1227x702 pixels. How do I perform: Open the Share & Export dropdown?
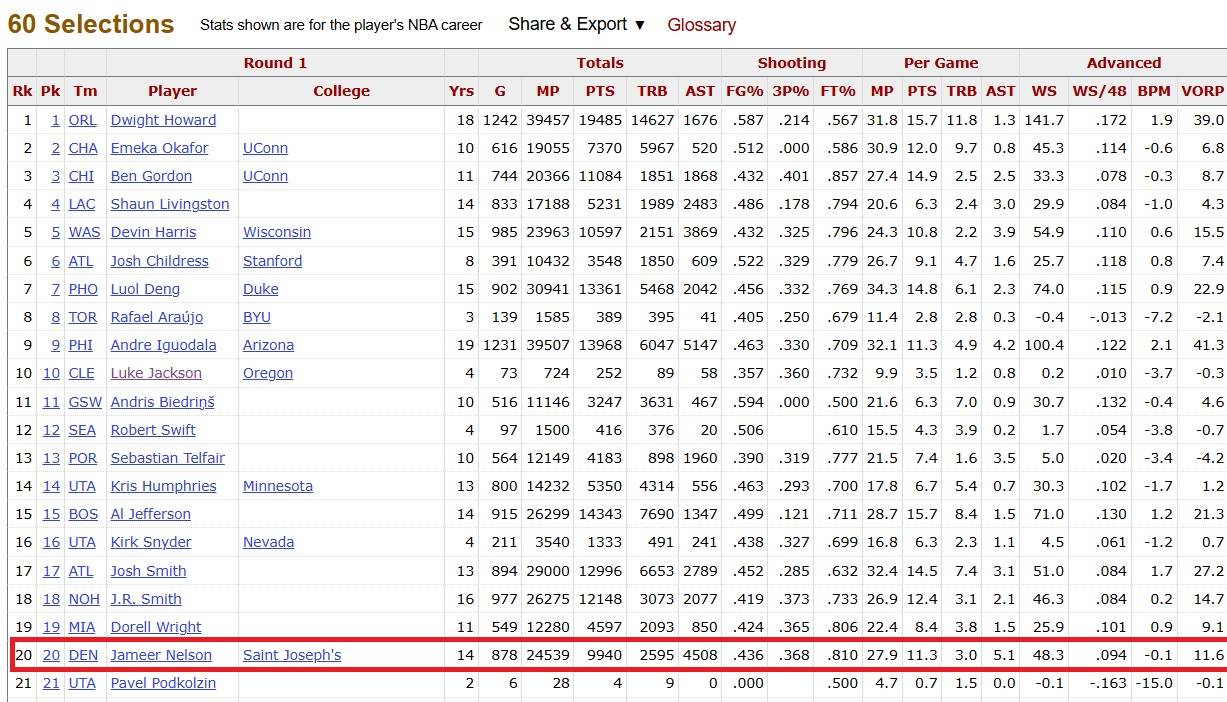(x=576, y=25)
